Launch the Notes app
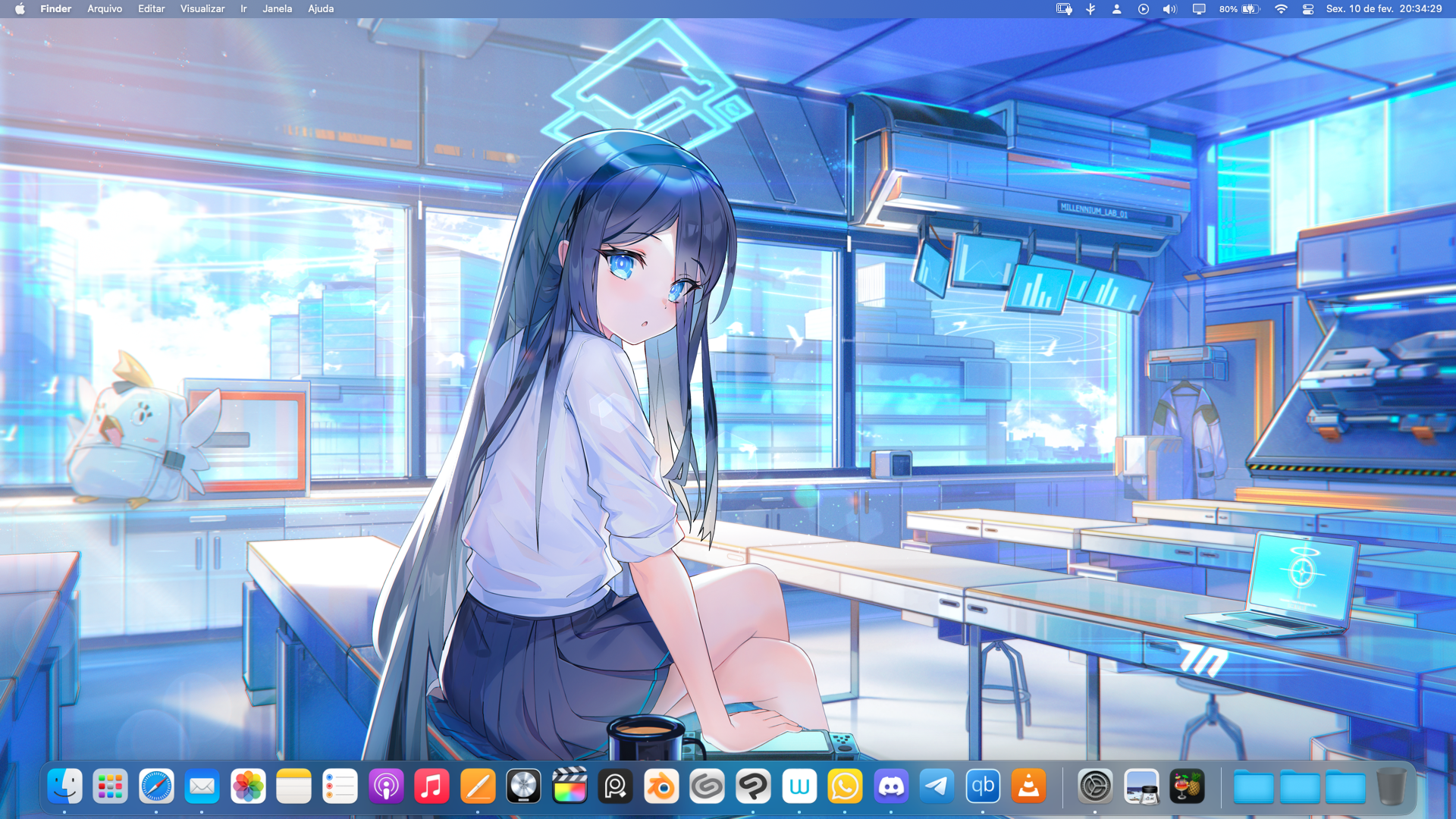Viewport: 1456px width, 819px height. pos(293,786)
